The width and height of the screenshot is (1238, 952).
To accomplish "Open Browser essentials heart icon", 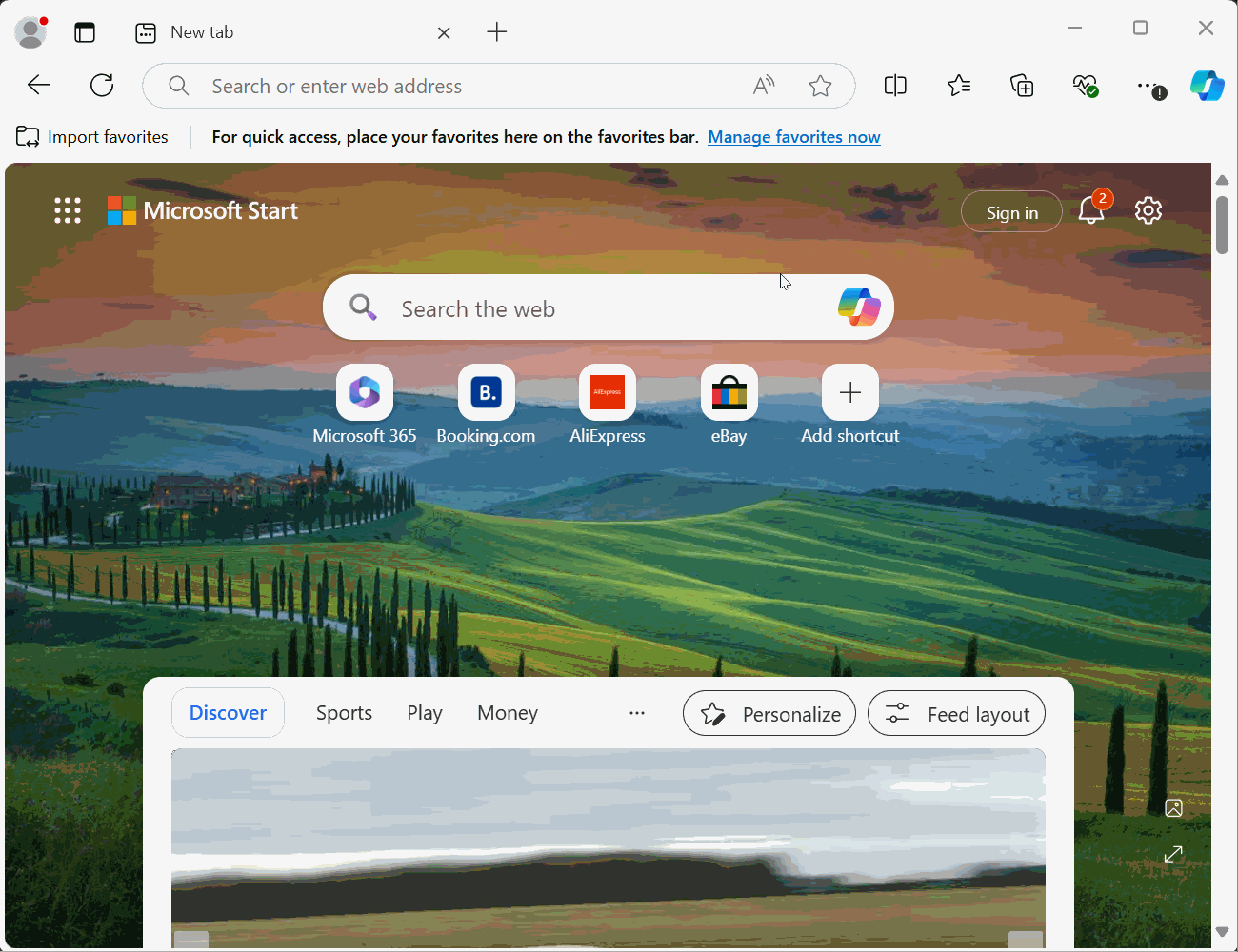I will (x=1086, y=86).
